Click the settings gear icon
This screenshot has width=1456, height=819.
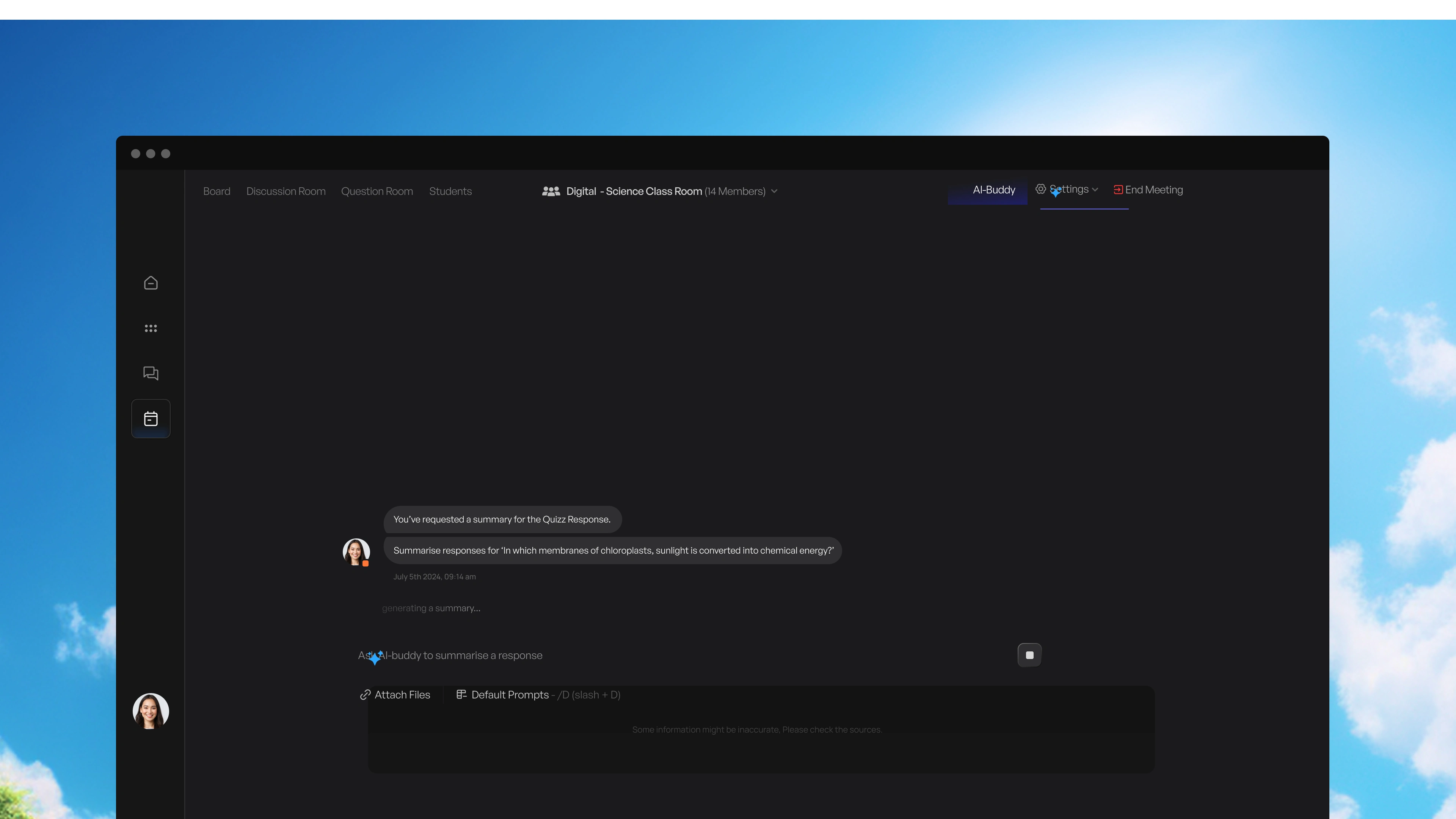[1040, 189]
